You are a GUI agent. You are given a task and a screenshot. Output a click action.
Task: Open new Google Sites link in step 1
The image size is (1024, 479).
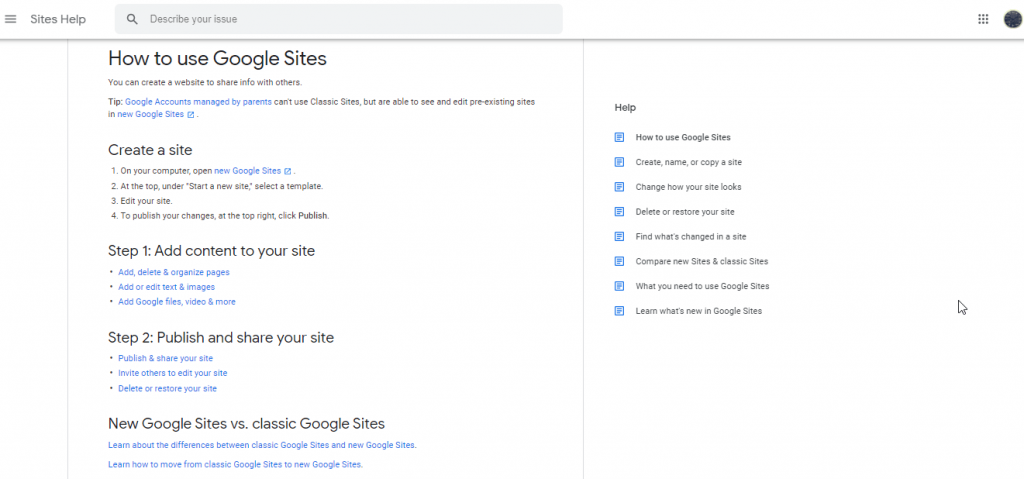click(x=248, y=171)
